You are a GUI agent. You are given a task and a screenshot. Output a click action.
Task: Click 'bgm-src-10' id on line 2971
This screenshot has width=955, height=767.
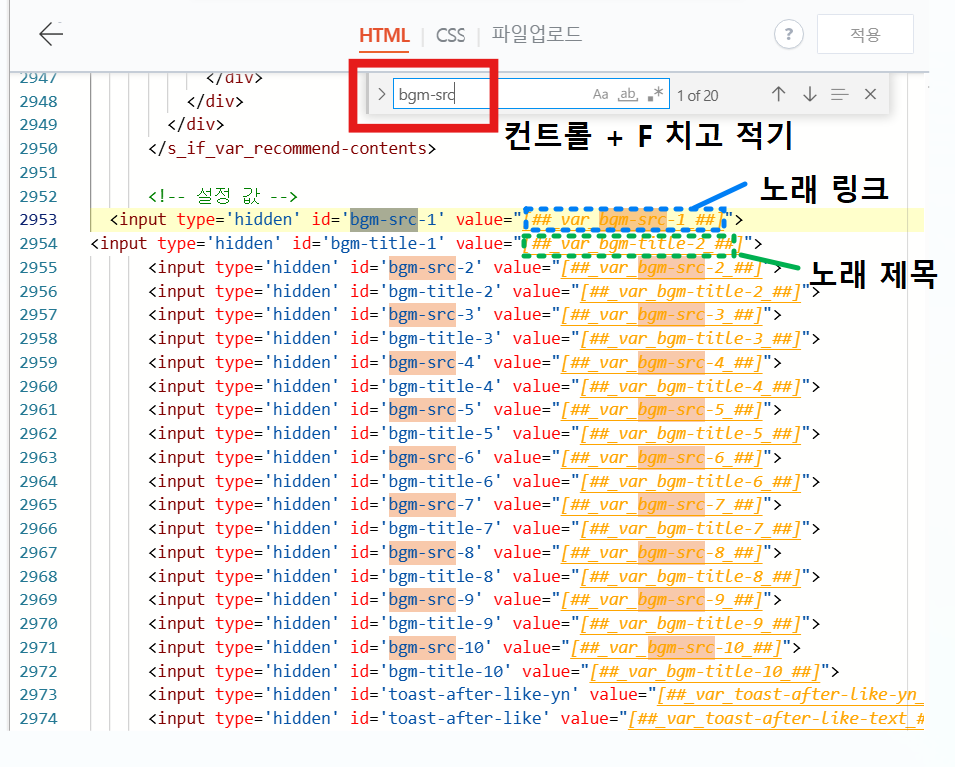click(436, 647)
